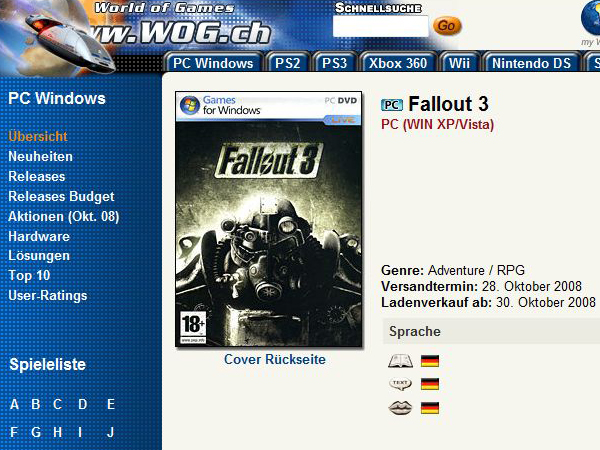Click the spaceship logo in header
Viewport: 600px width, 450px height.
point(71,42)
